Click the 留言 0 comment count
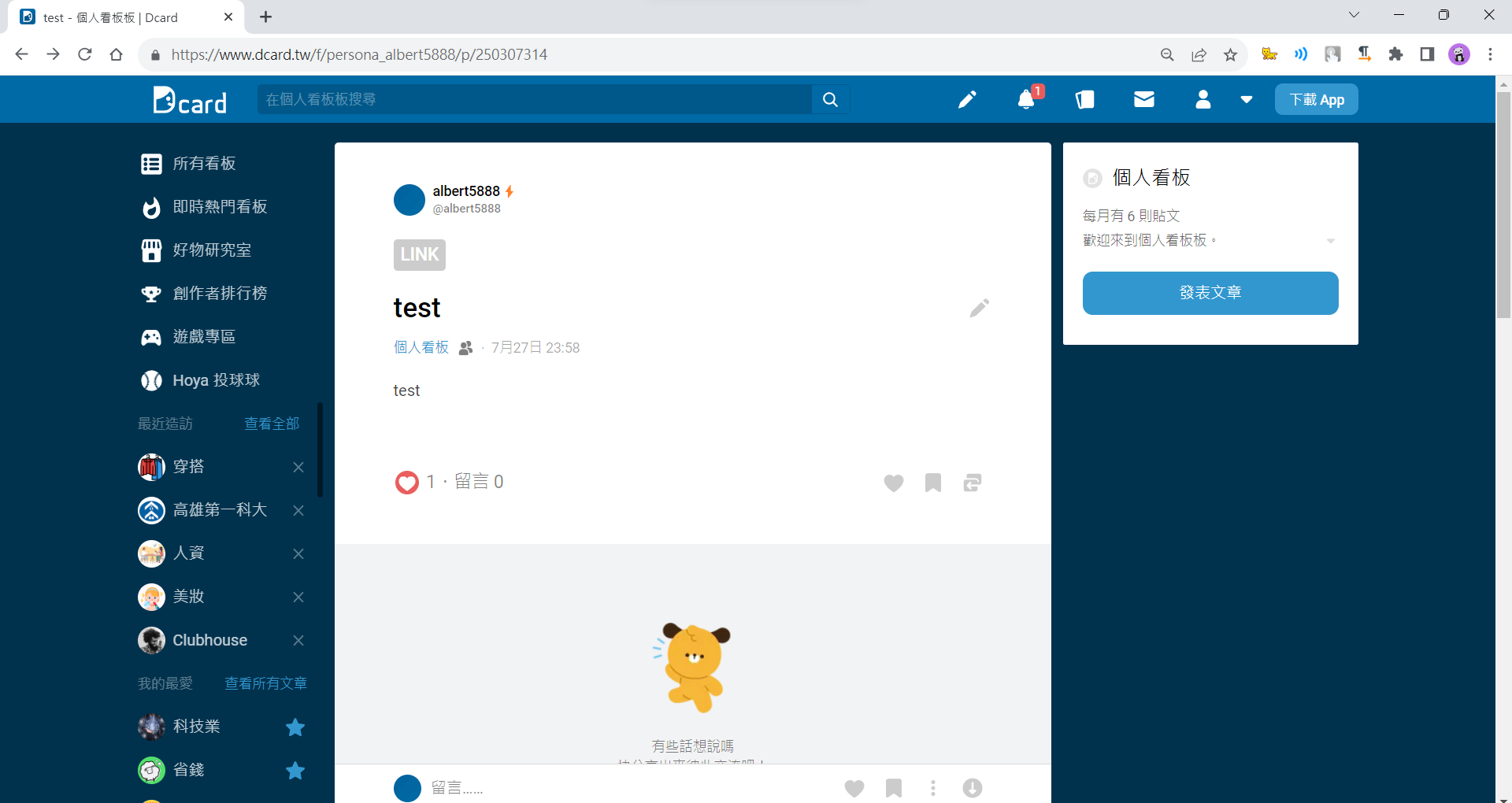1512x803 pixels. click(479, 482)
